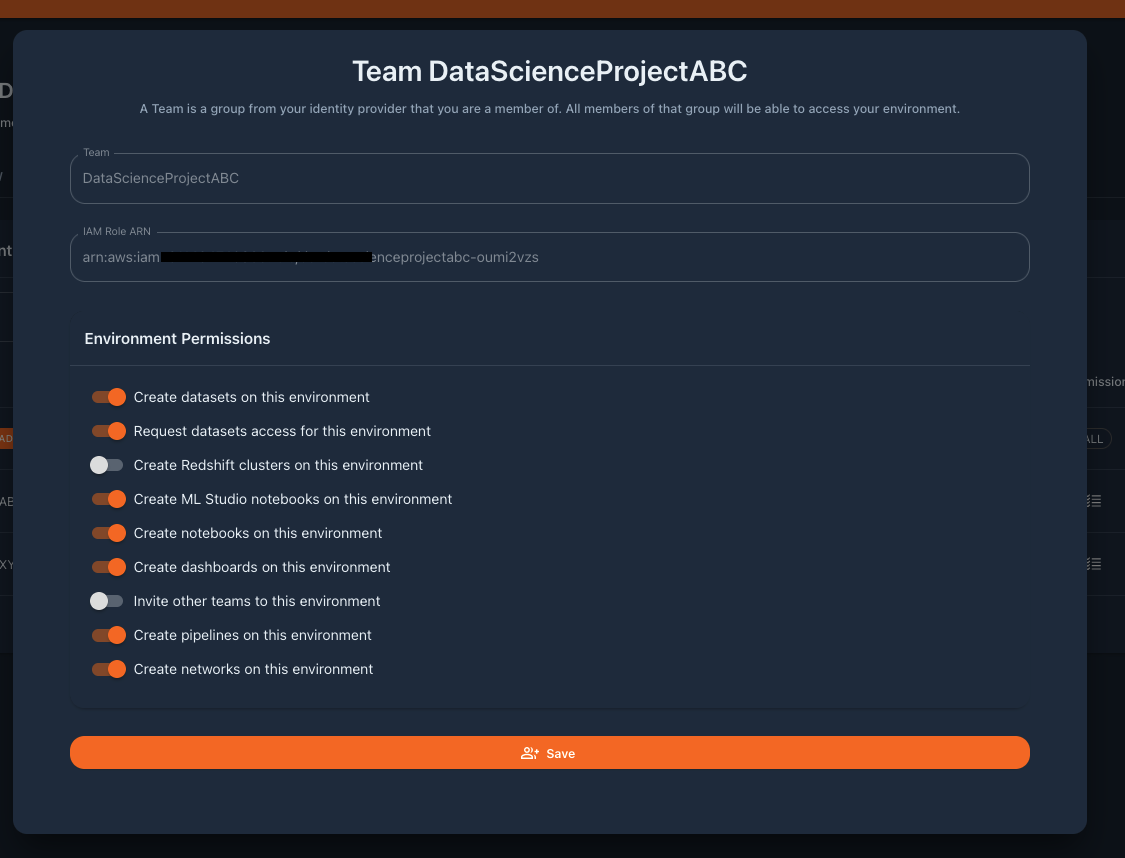Viewport: 1125px width, 858px height.
Task: Click the 'Create pipelines on this environment' label
Action: (x=253, y=635)
